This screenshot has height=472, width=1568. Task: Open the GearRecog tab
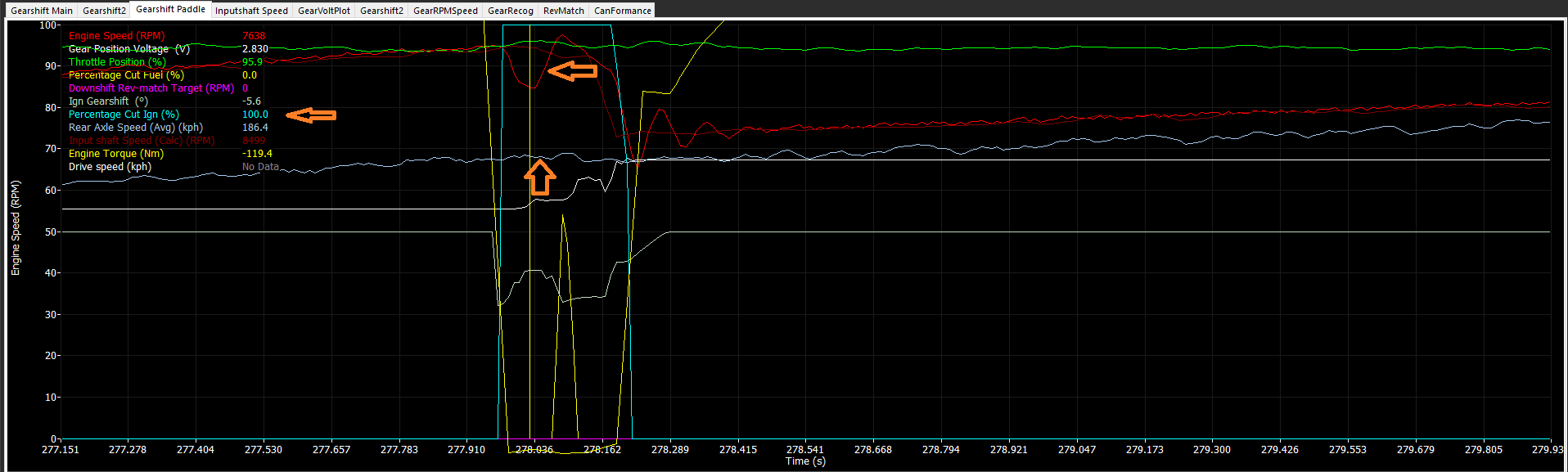(510, 11)
